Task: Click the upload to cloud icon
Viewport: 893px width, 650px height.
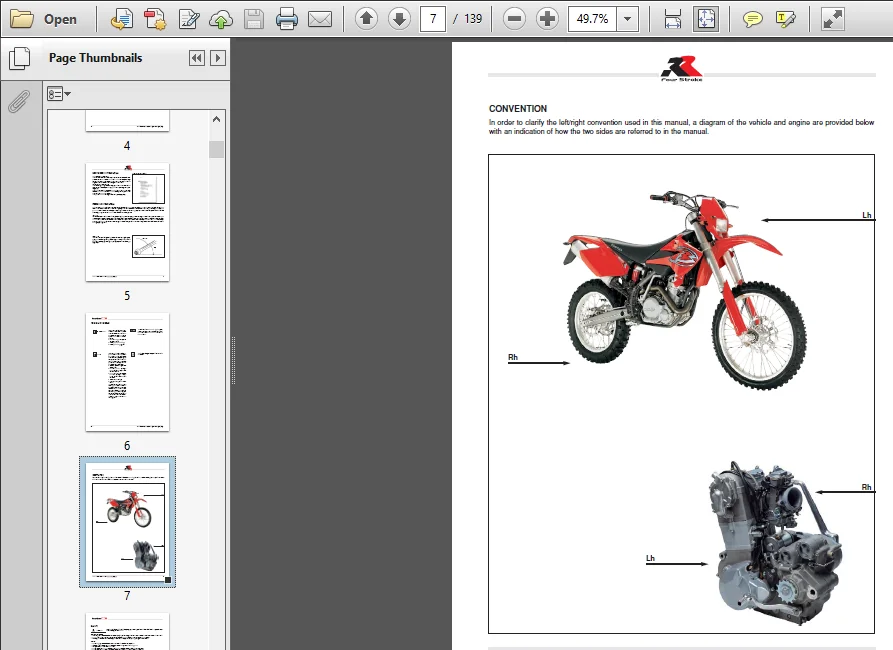Action: tap(220, 19)
